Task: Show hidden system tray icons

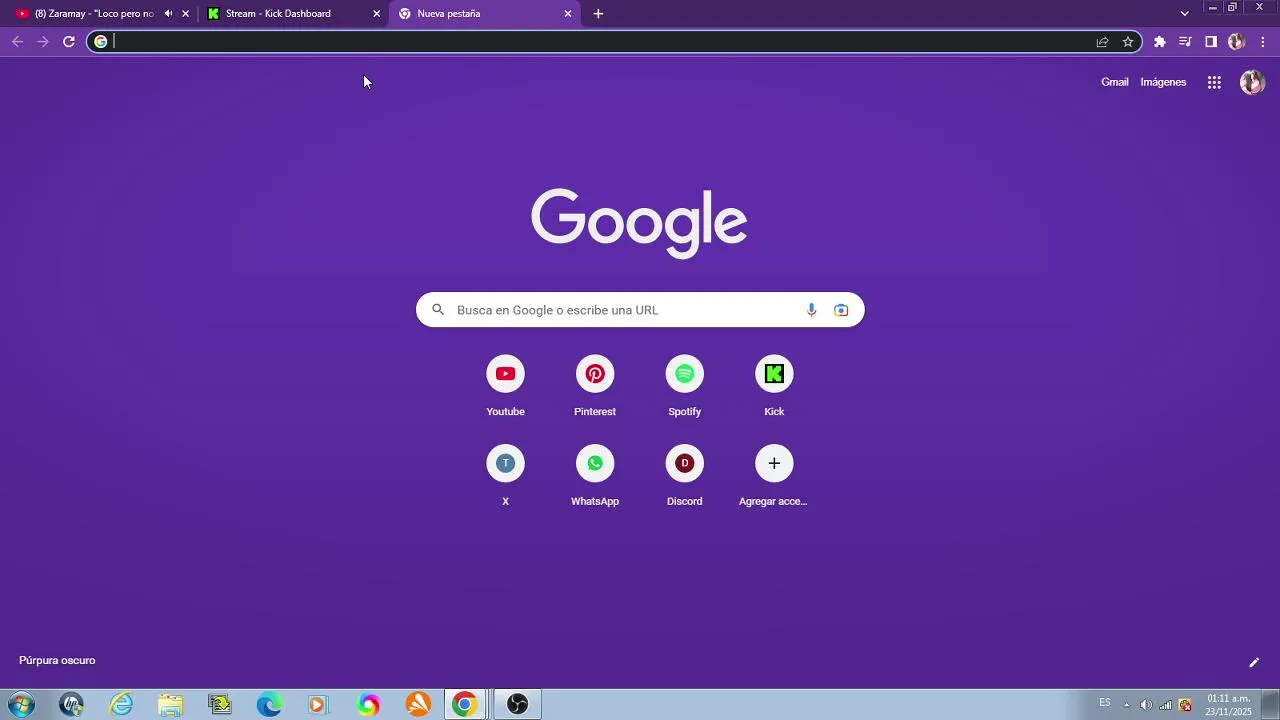Action: [x=1127, y=704]
